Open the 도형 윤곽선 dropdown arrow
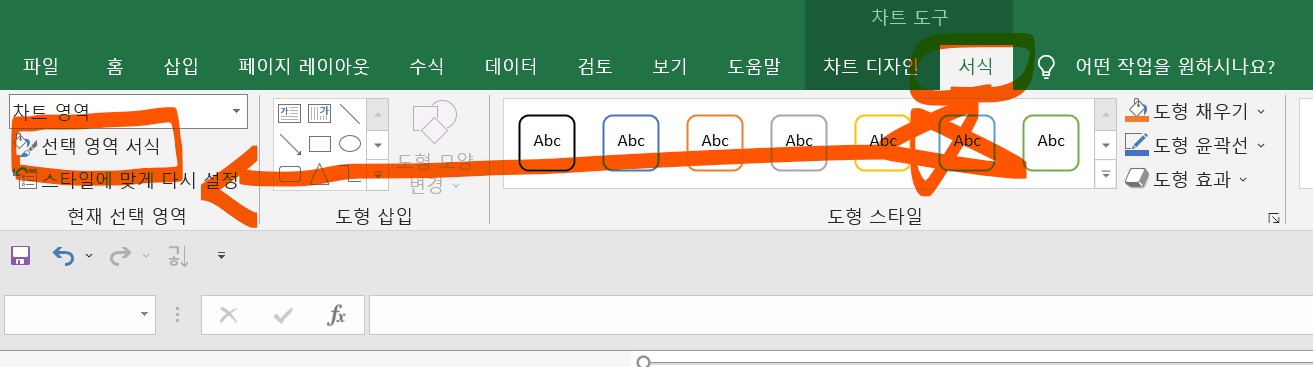The image size is (1313, 367). click(x=1260, y=145)
